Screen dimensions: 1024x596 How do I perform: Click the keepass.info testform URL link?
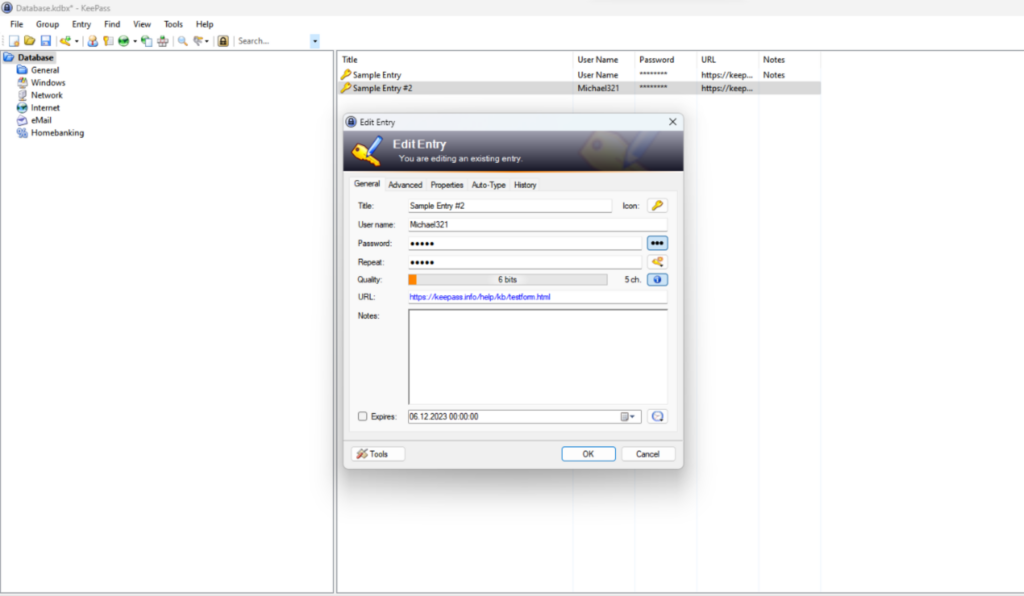click(x=479, y=297)
